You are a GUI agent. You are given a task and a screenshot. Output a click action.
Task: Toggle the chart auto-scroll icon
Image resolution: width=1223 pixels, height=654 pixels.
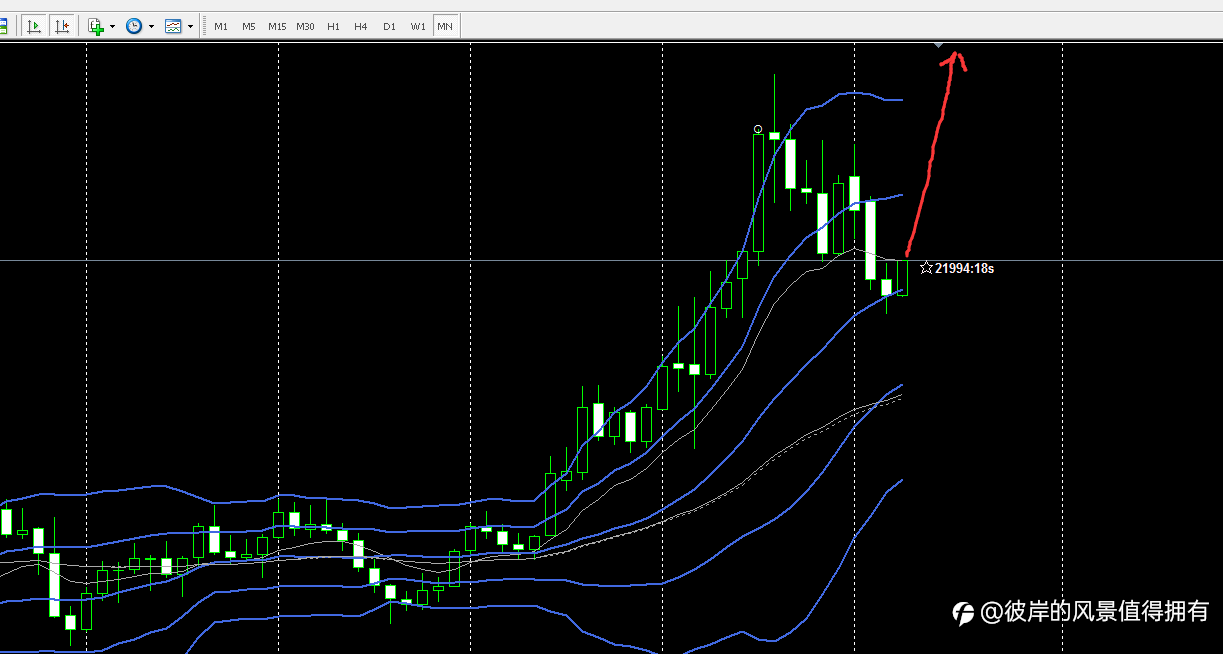(x=34, y=26)
